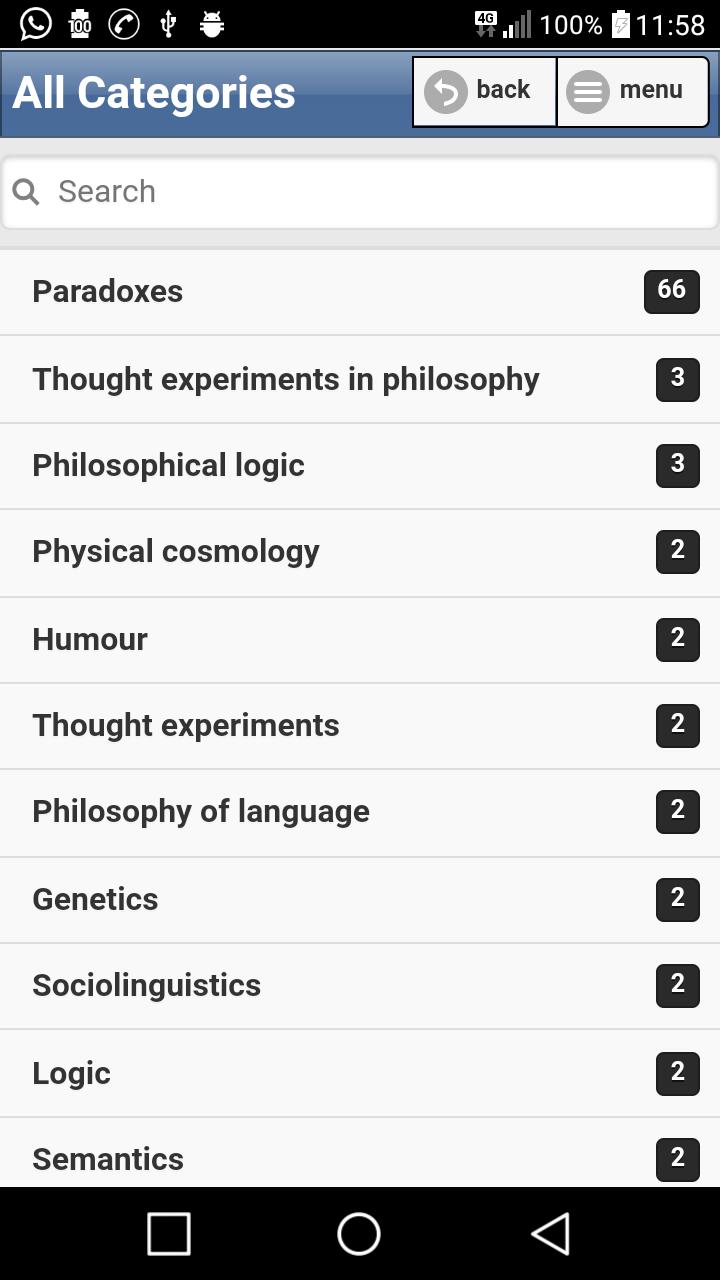
Task: Tap the Android debug bug icon
Action: click(212, 24)
